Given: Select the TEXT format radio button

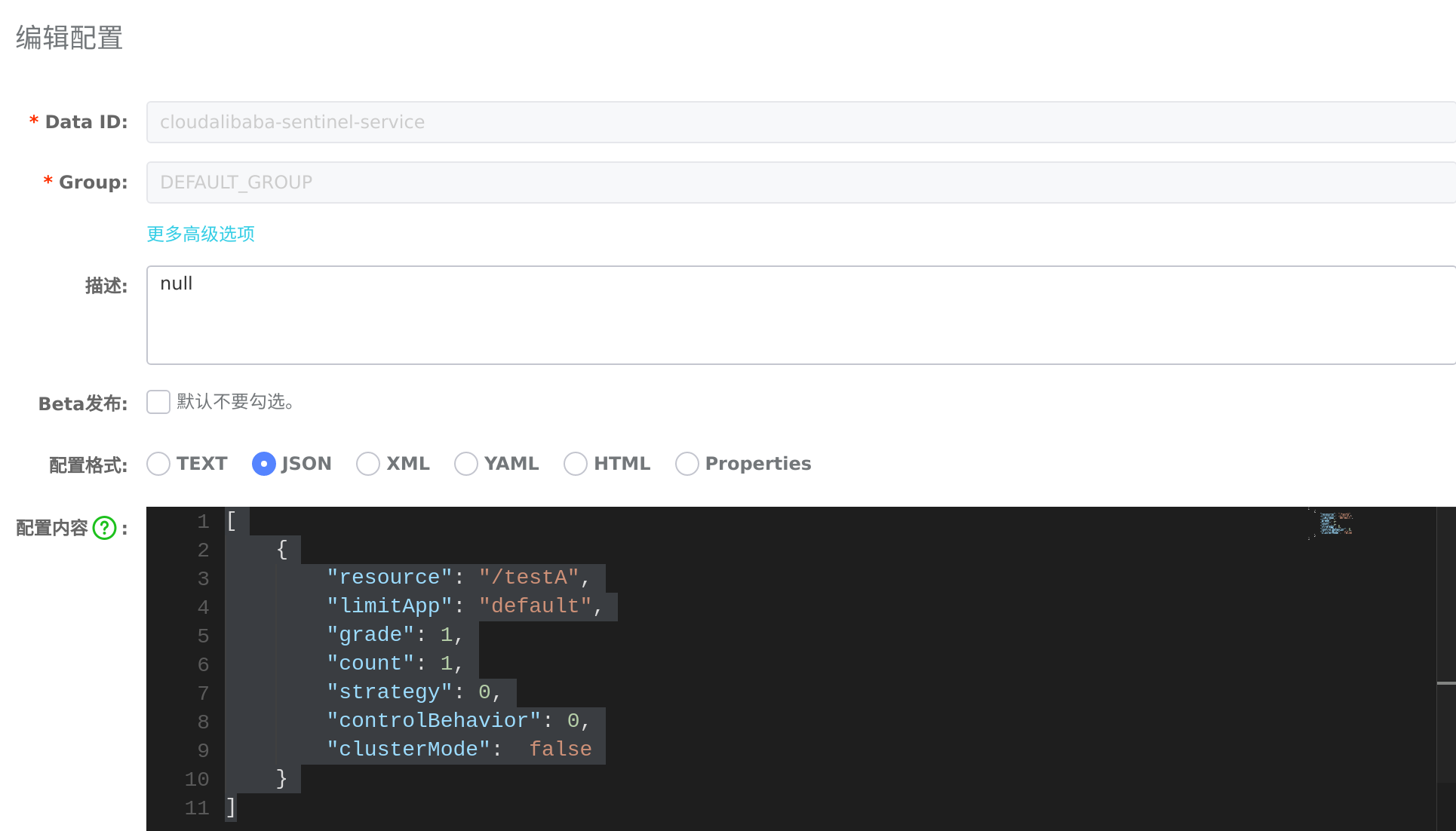Looking at the screenshot, I should 158,464.
